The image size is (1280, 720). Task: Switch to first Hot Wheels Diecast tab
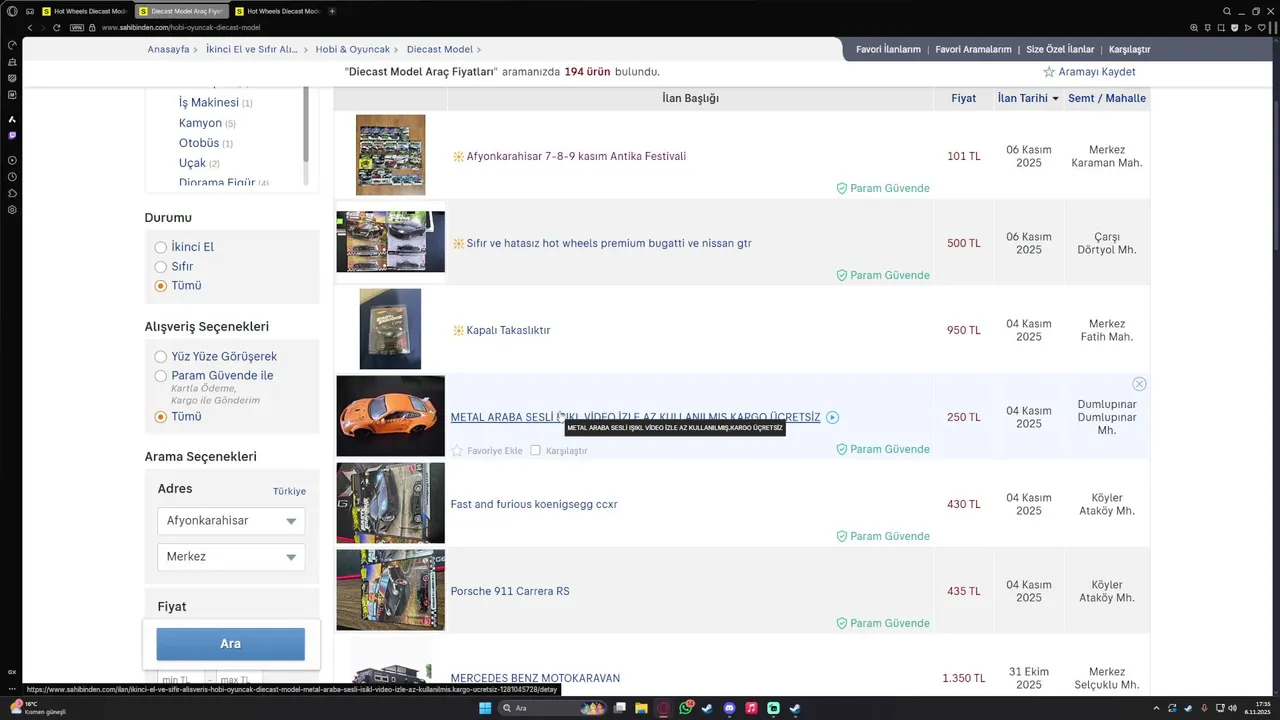pyautogui.click(x=83, y=11)
